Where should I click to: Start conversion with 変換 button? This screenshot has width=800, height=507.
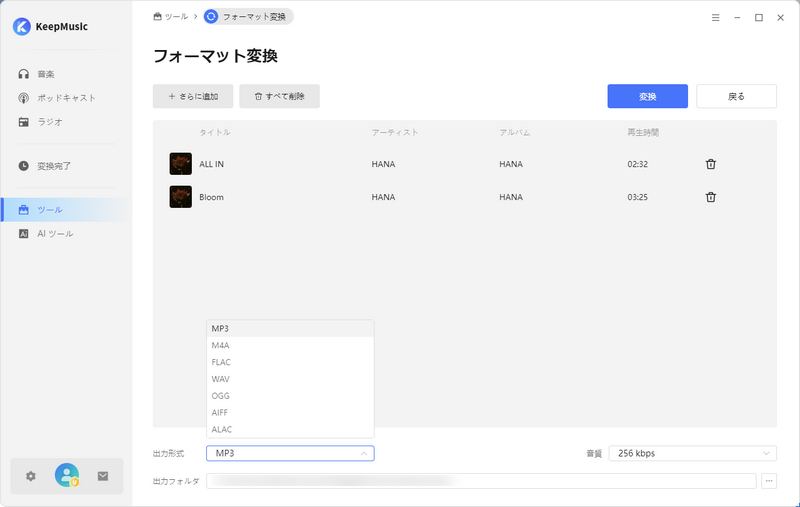(x=647, y=96)
